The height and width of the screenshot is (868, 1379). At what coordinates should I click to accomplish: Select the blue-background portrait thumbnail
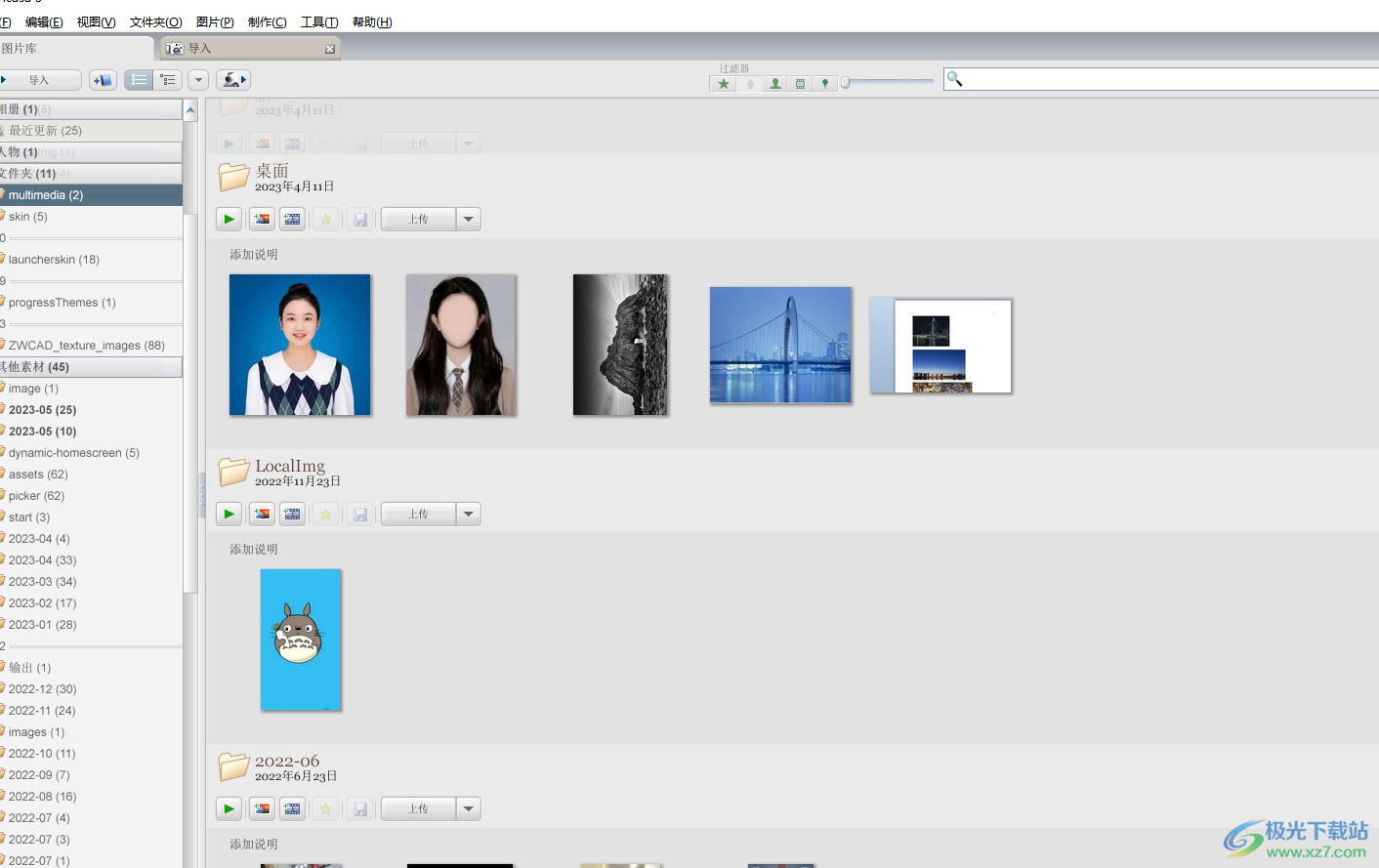(300, 345)
